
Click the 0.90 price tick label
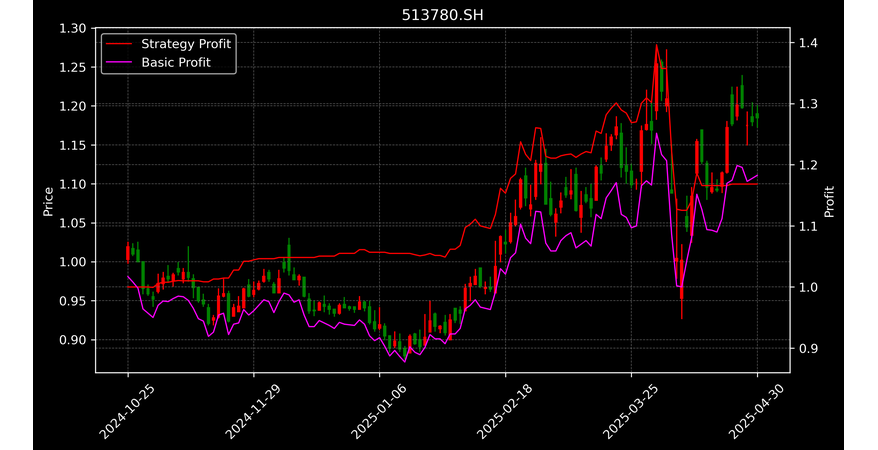[73, 339]
